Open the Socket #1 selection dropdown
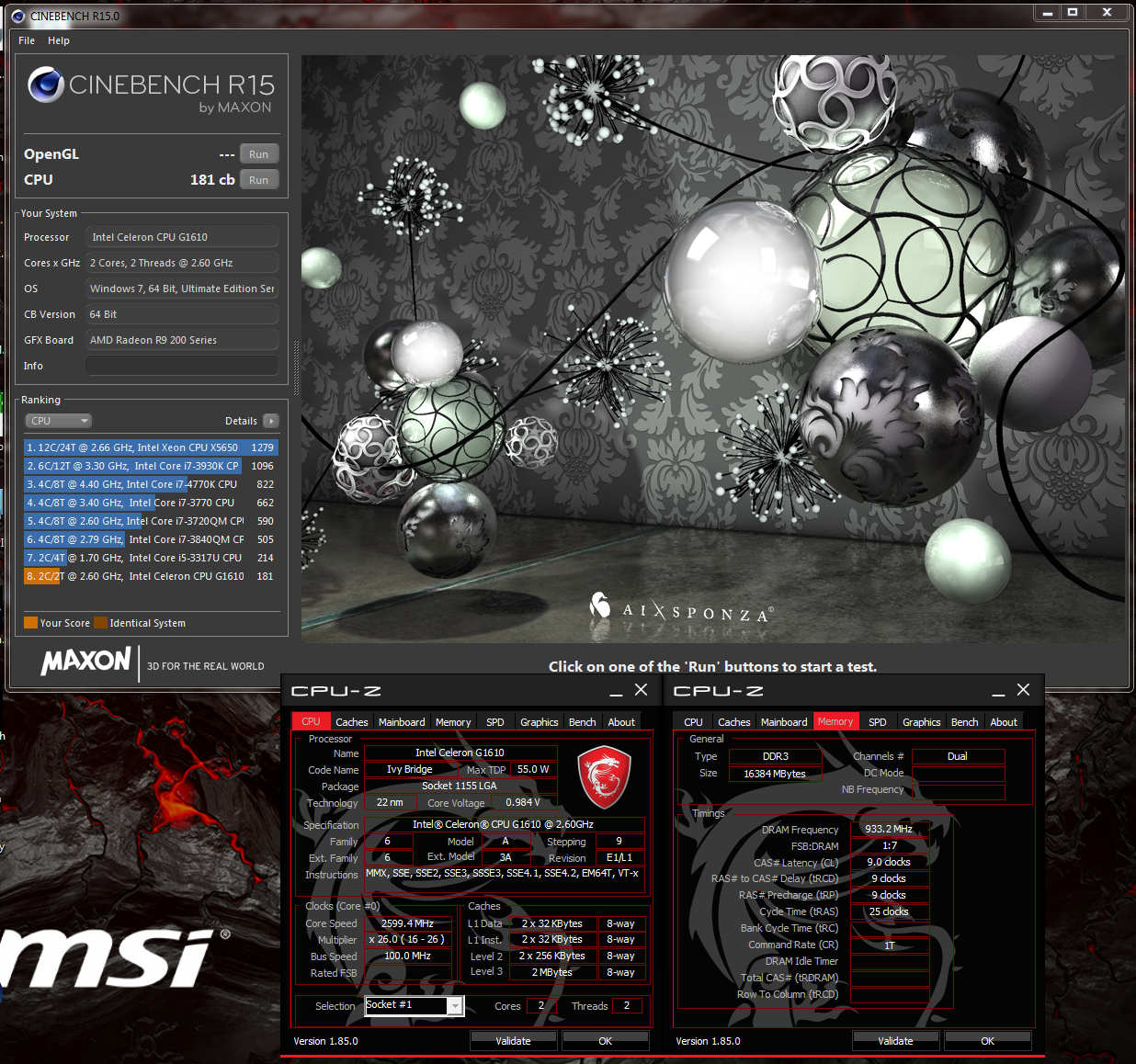Image resolution: width=1136 pixels, height=1064 pixels. click(415, 1006)
